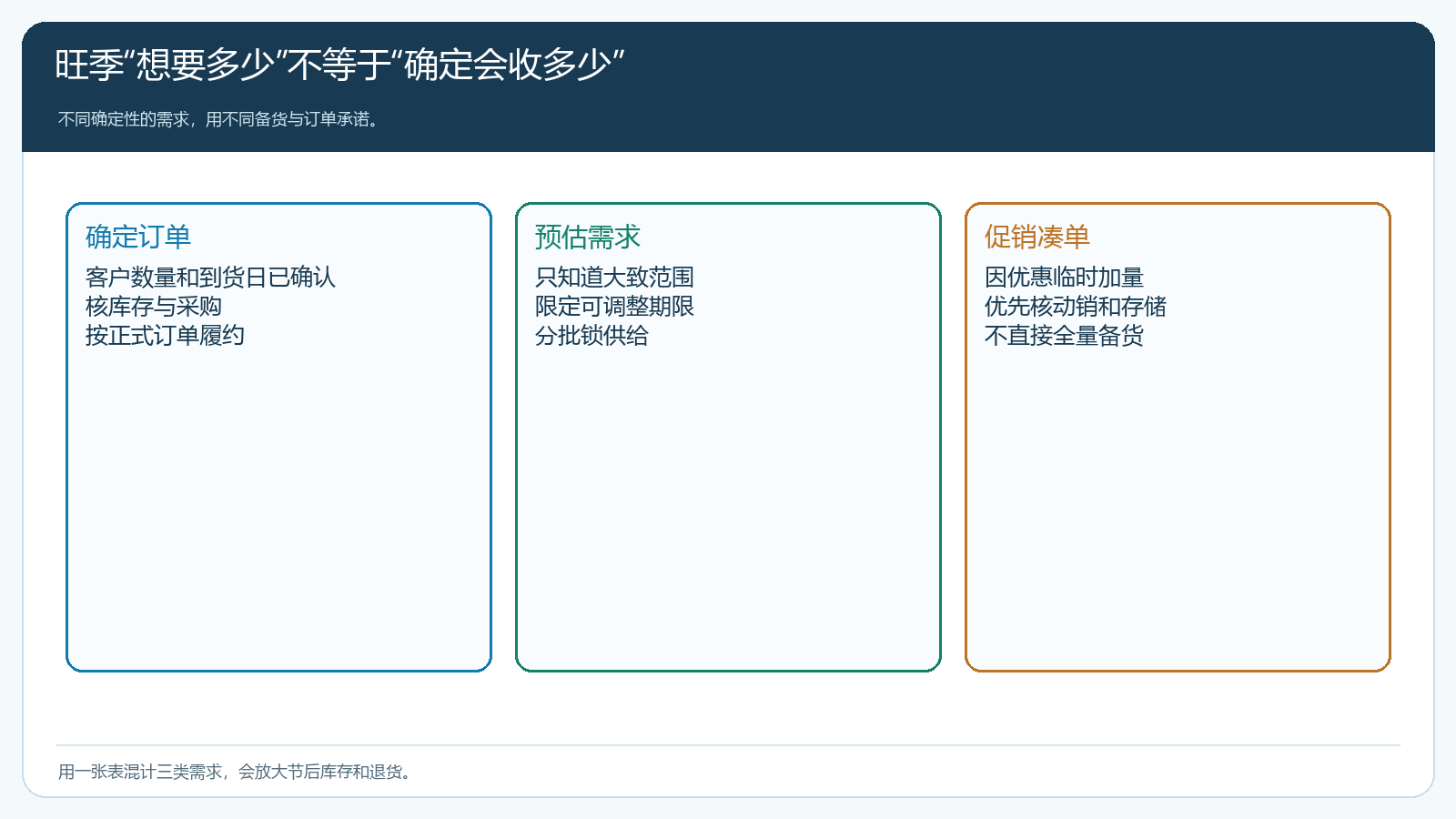The height and width of the screenshot is (819, 1456).
Task: Click the line 优先核动销和存储
Action: 1076,306
